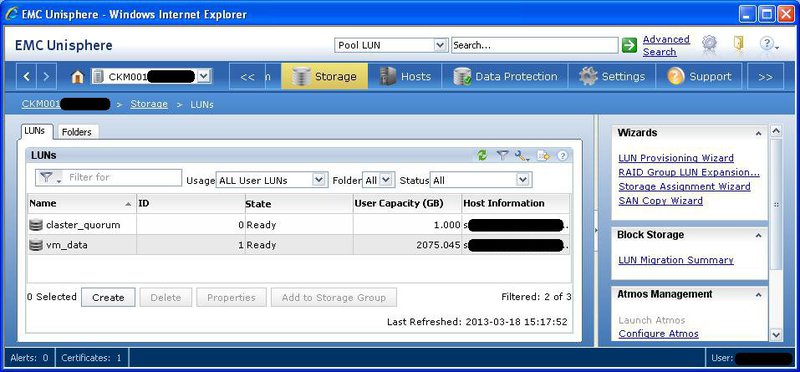800x372 pixels.
Task: Click the Create button
Action: pos(108,297)
